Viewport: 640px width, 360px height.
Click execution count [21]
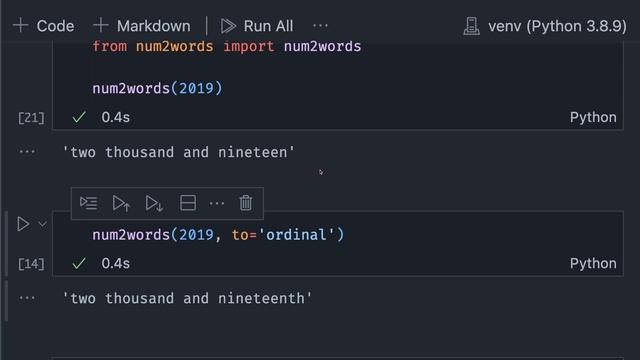pyautogui.click(x=31, y=118)
